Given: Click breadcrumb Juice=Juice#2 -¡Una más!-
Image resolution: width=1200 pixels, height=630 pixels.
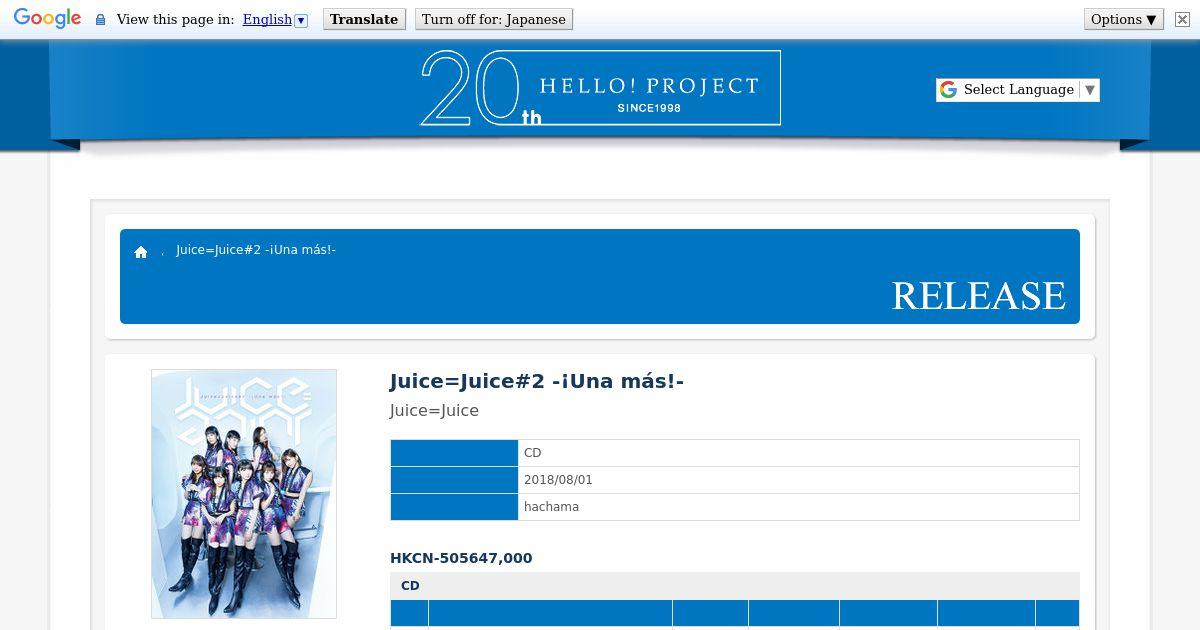Looking at the screenshot, I should (256, 249).
